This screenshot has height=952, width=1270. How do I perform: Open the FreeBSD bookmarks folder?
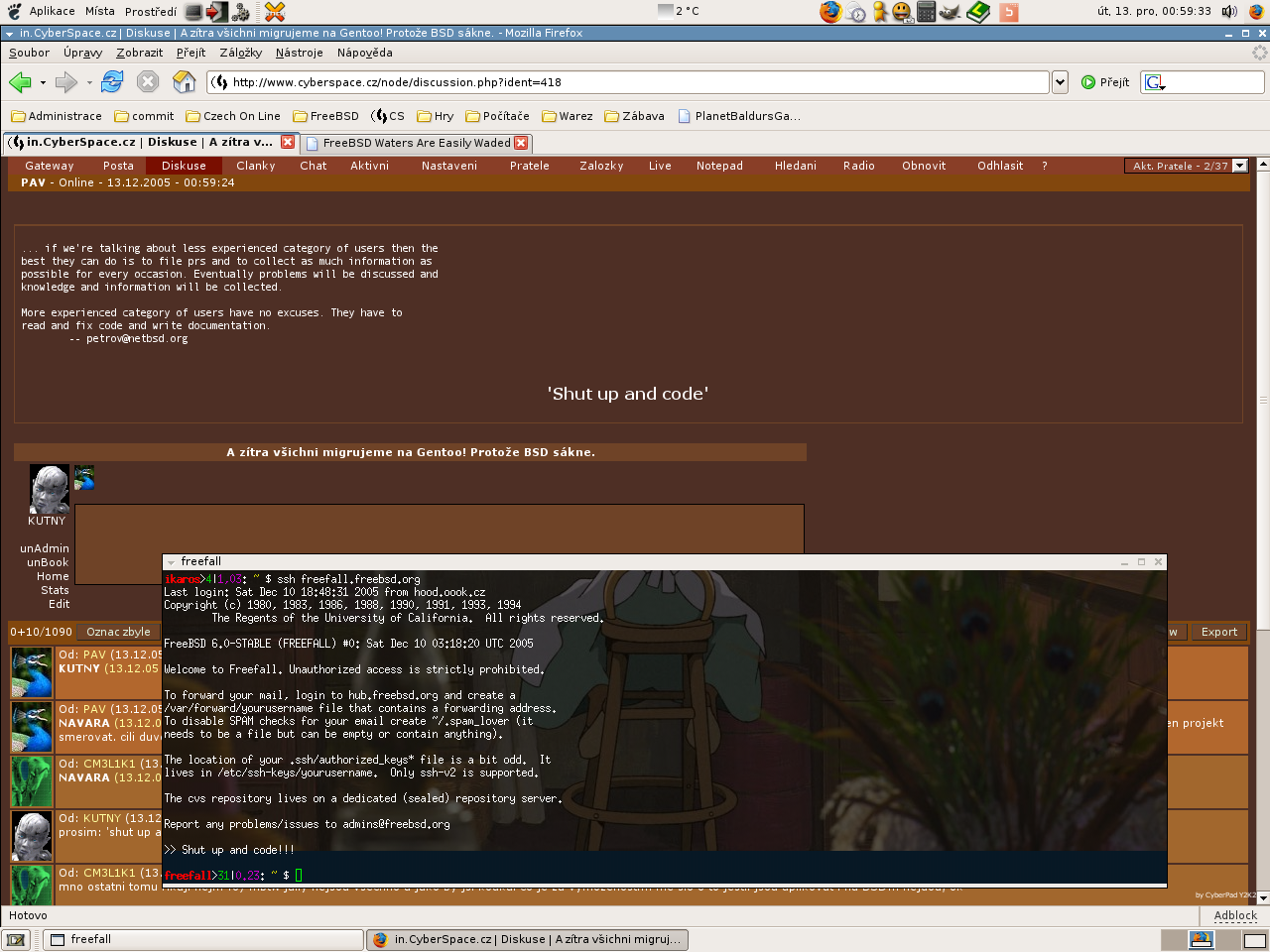325,116
